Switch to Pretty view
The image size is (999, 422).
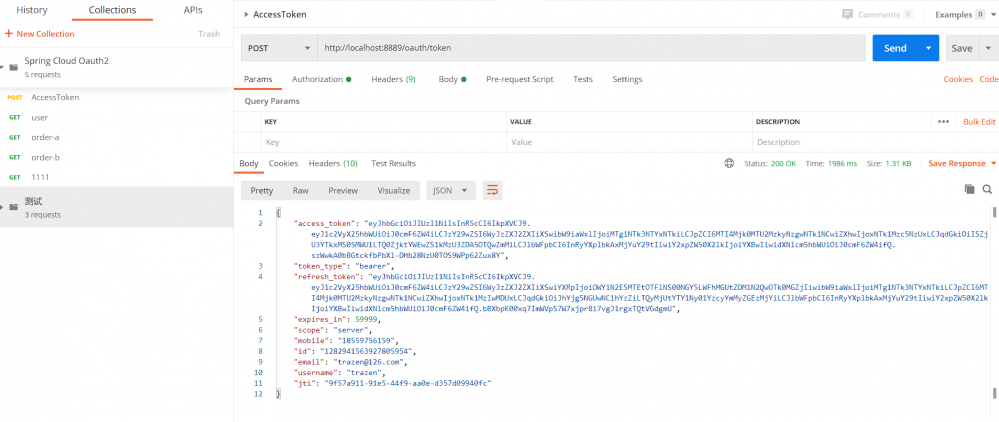(262, 191)
